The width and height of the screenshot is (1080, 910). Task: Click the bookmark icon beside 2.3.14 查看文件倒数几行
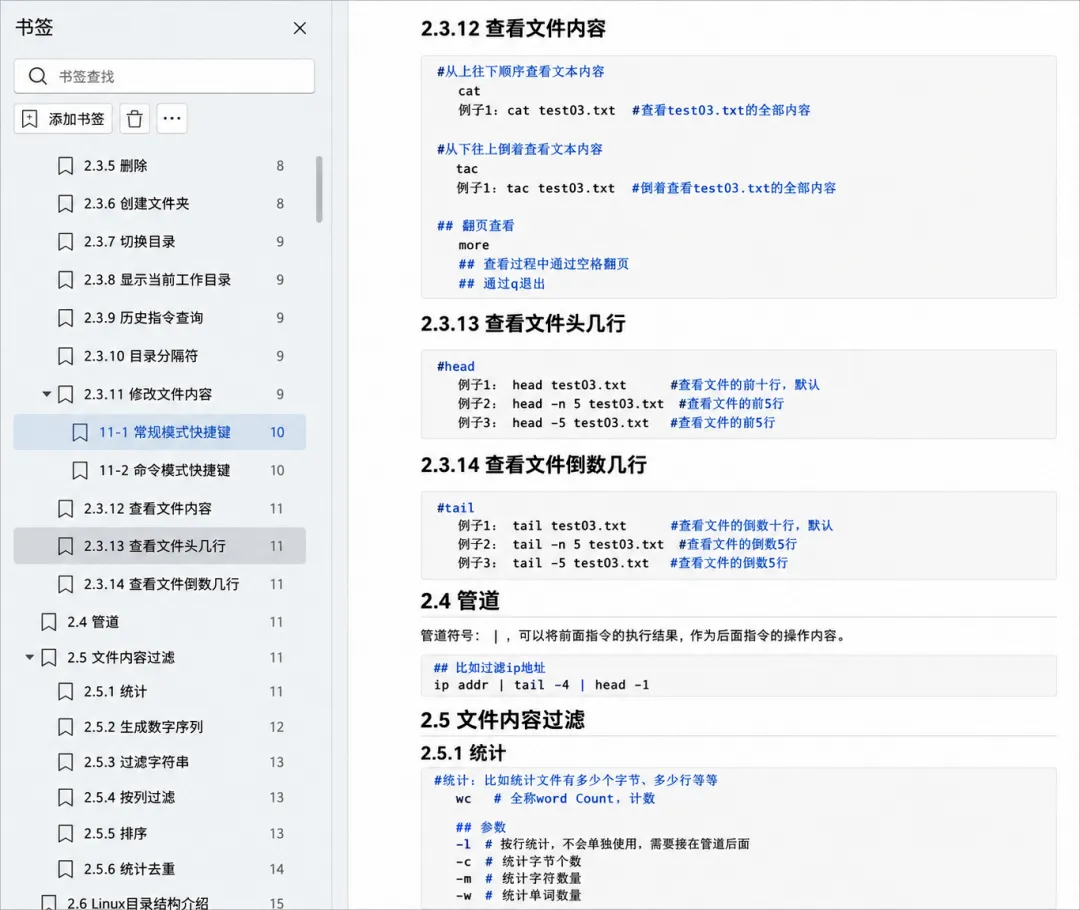pos(65,585)
